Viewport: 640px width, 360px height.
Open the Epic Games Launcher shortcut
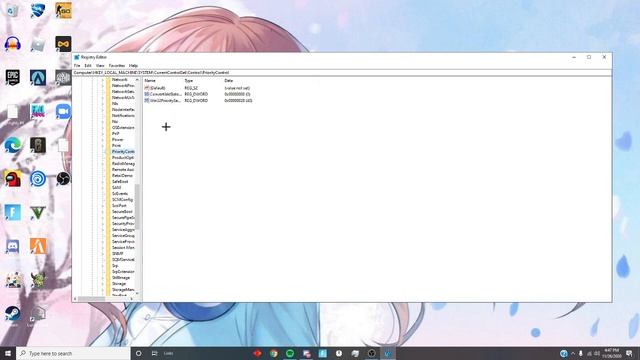13,77
